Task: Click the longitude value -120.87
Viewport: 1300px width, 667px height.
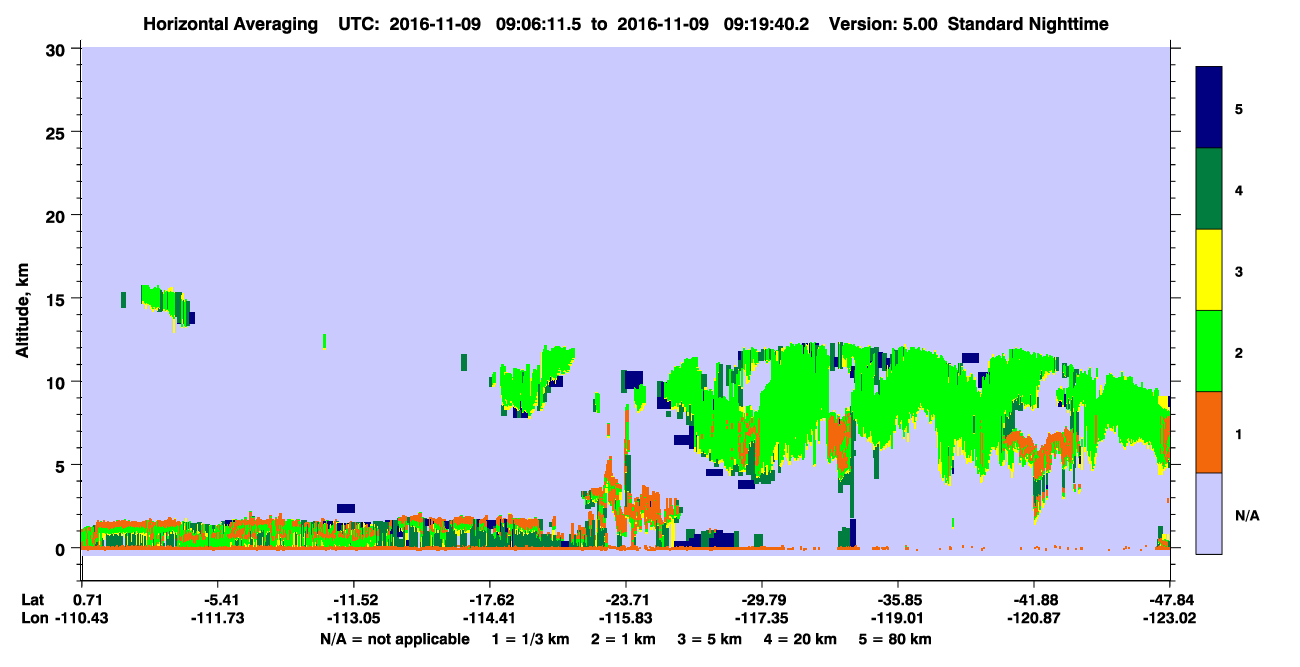Action: tap(1034, 618)
